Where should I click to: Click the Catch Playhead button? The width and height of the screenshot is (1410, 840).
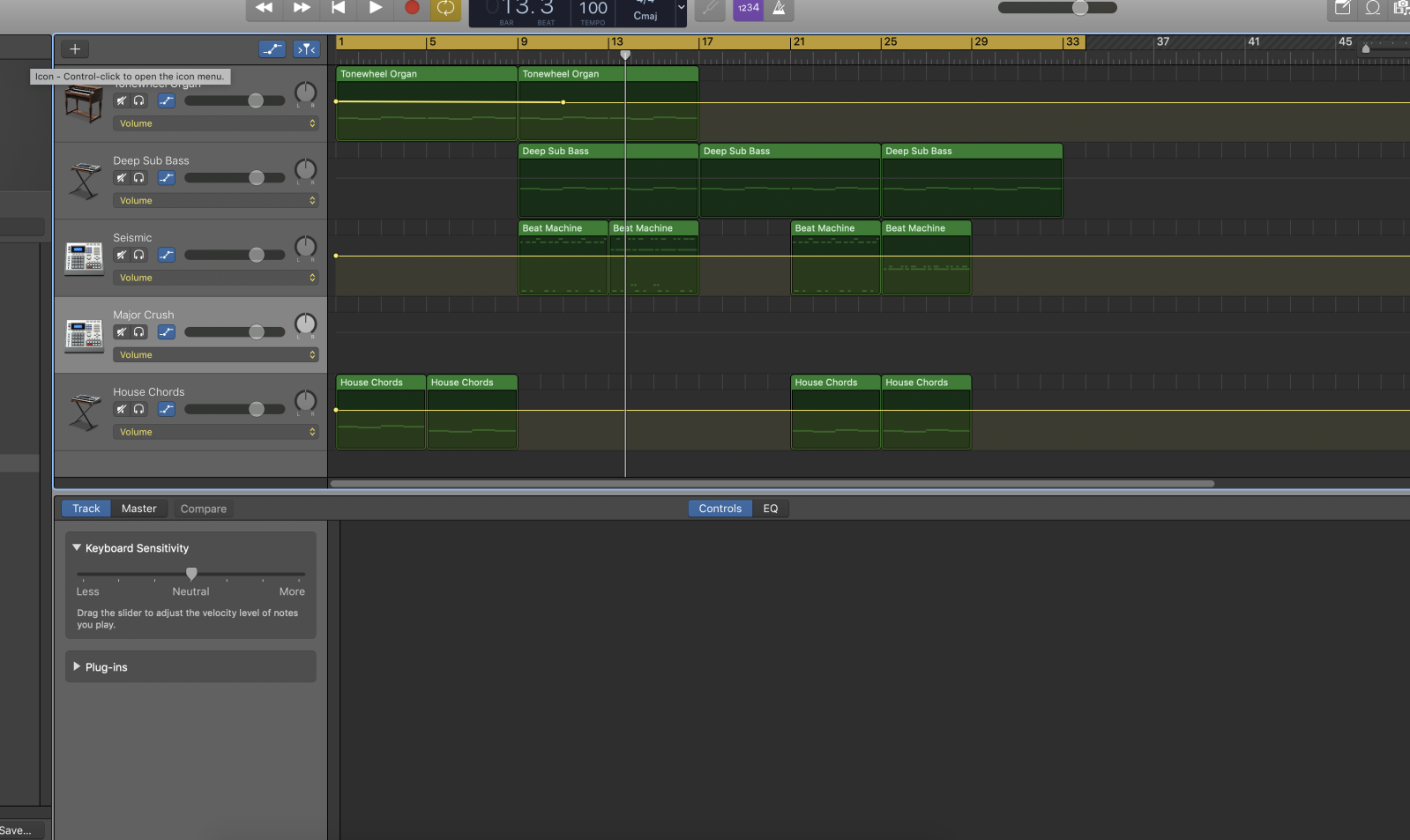307,49
